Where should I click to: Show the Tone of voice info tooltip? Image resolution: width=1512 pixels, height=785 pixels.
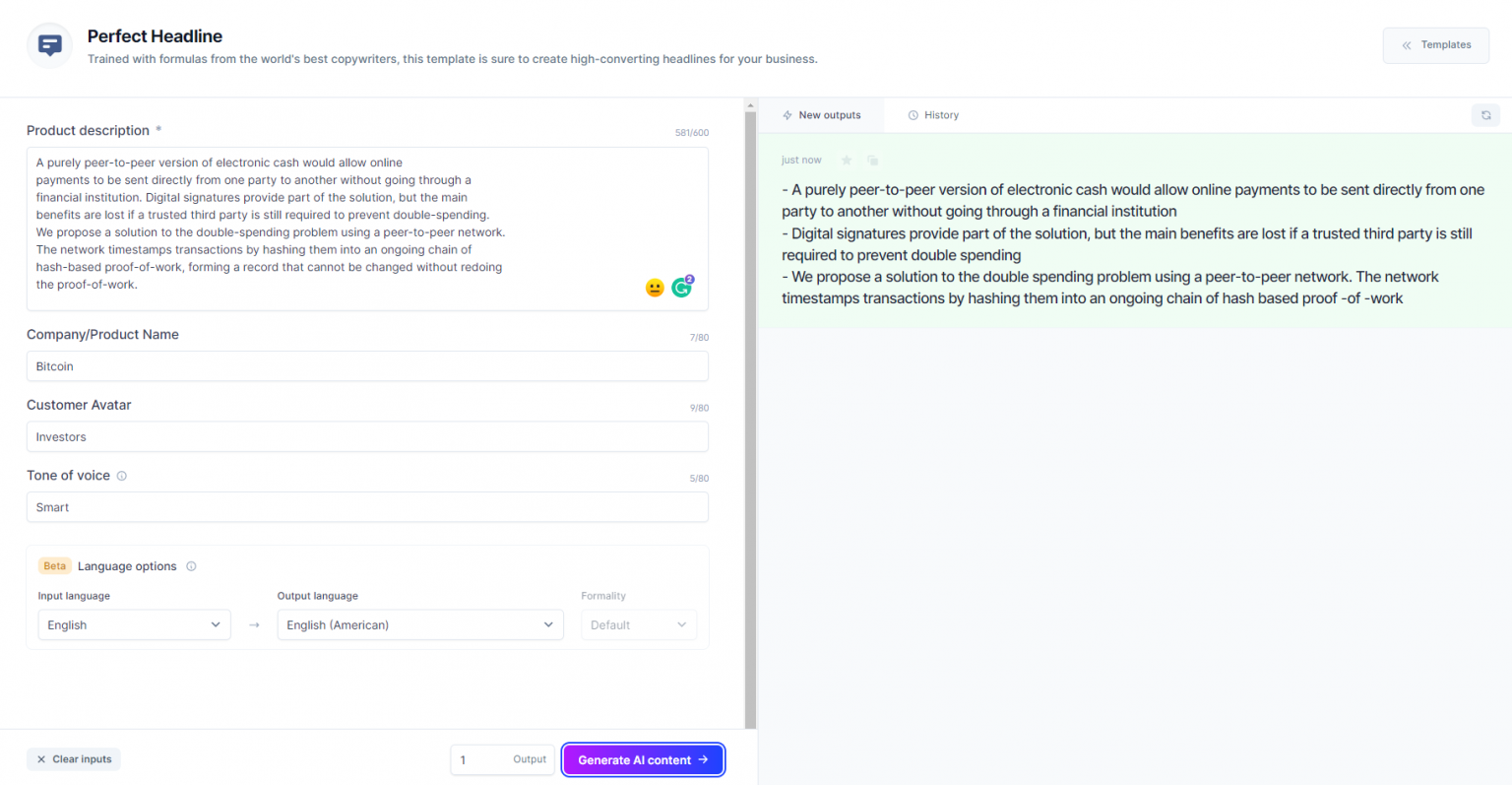point(122,476)
